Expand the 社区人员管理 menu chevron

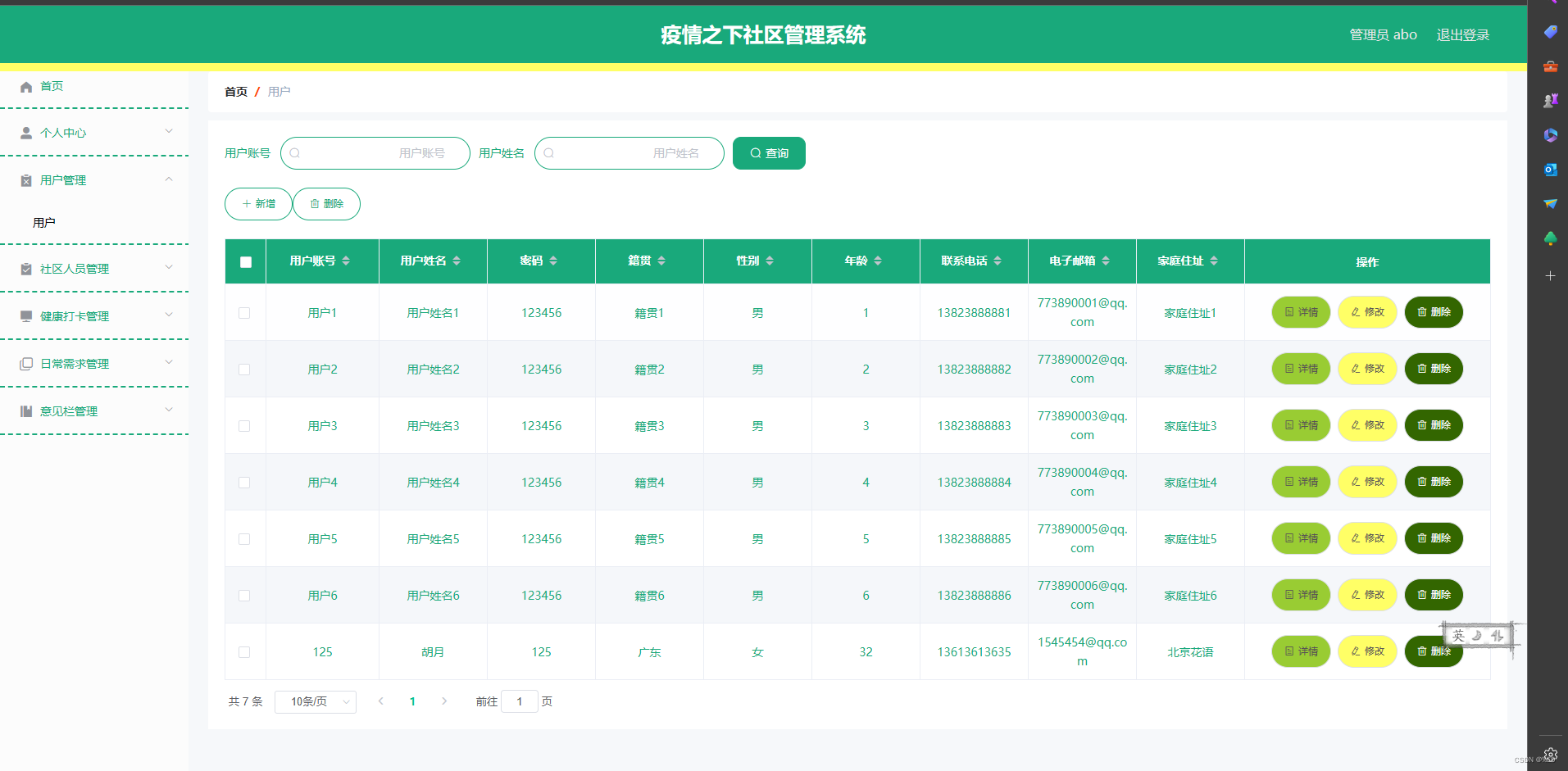coord(169,267)
